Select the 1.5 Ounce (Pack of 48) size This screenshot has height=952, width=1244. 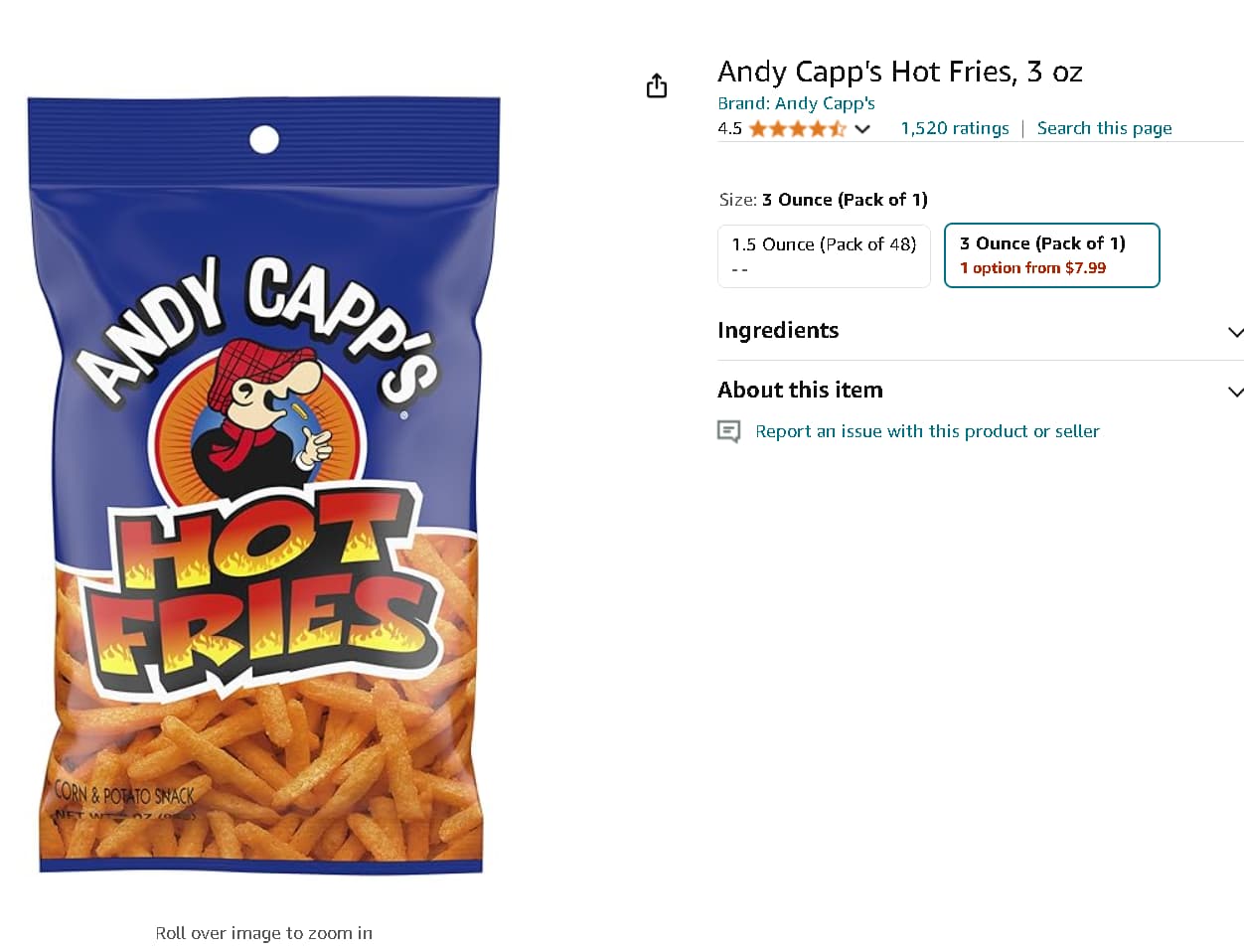[x=824, y=255]
